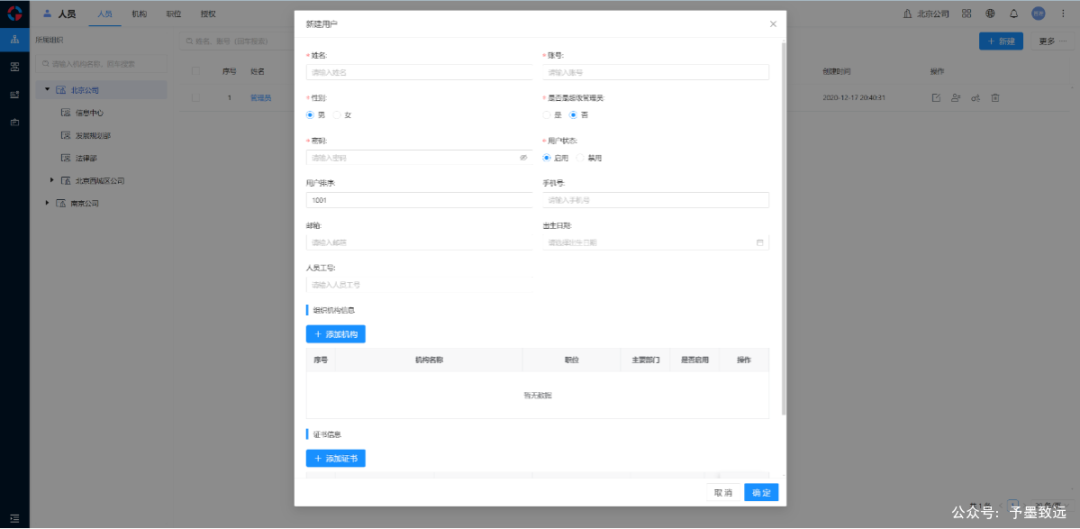Select 法律部 in organization tree
Screen dimensions: 1080x529
pos(86,158)
